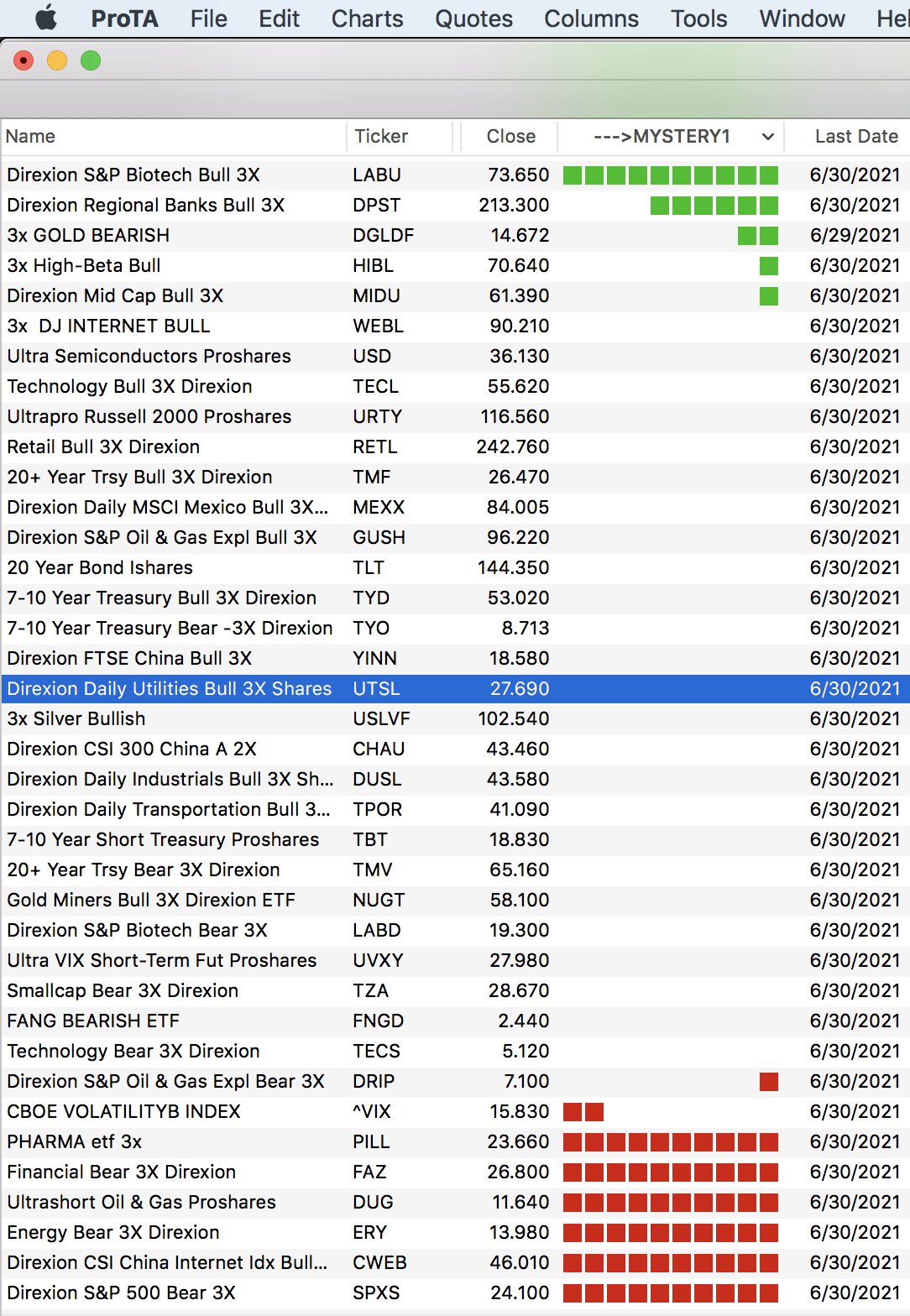Click the CWEB ticker cell
The image size is (910, 1316).
point(379,1262)
